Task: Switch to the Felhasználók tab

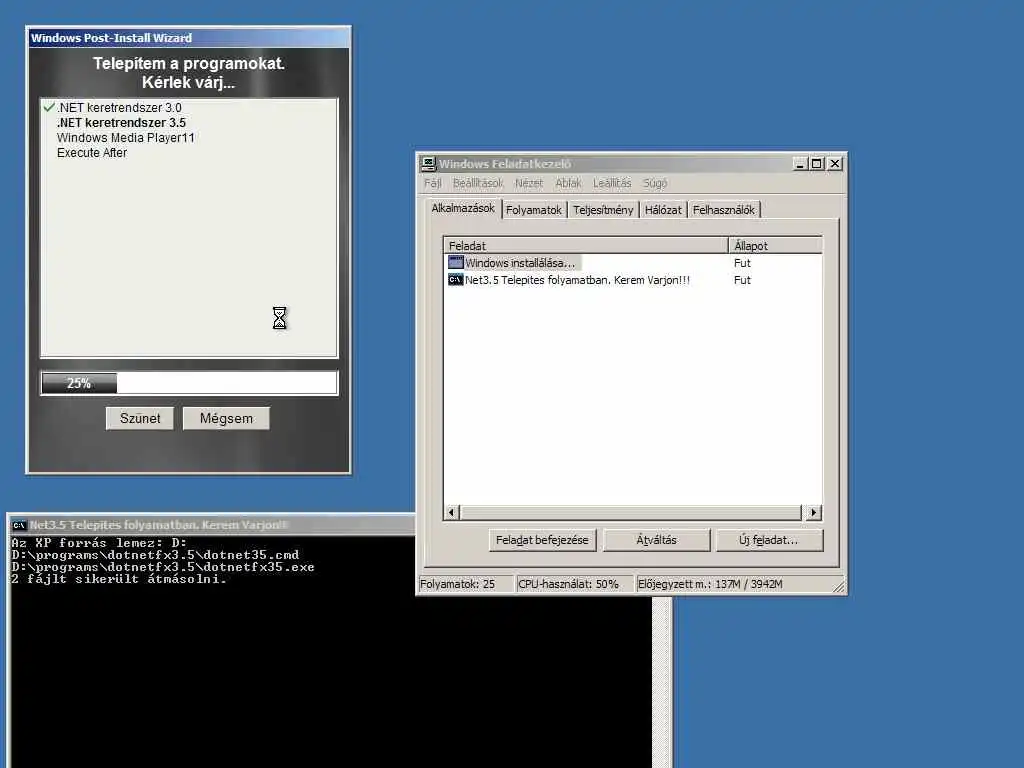Action: (724, 210)
